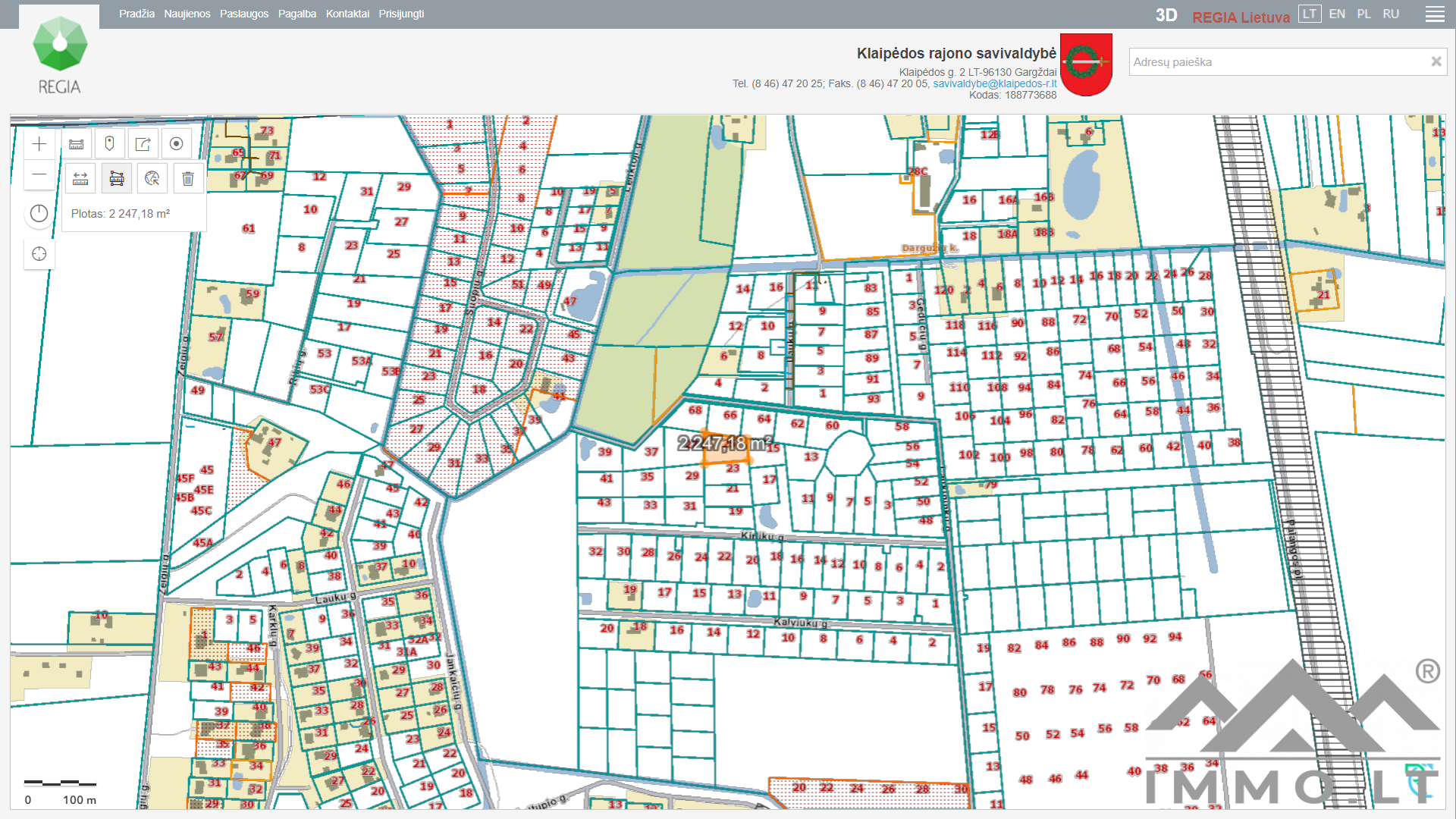1456x819 pixels.
Task: Open the measurement ruler tool
Action: point(77,144)
